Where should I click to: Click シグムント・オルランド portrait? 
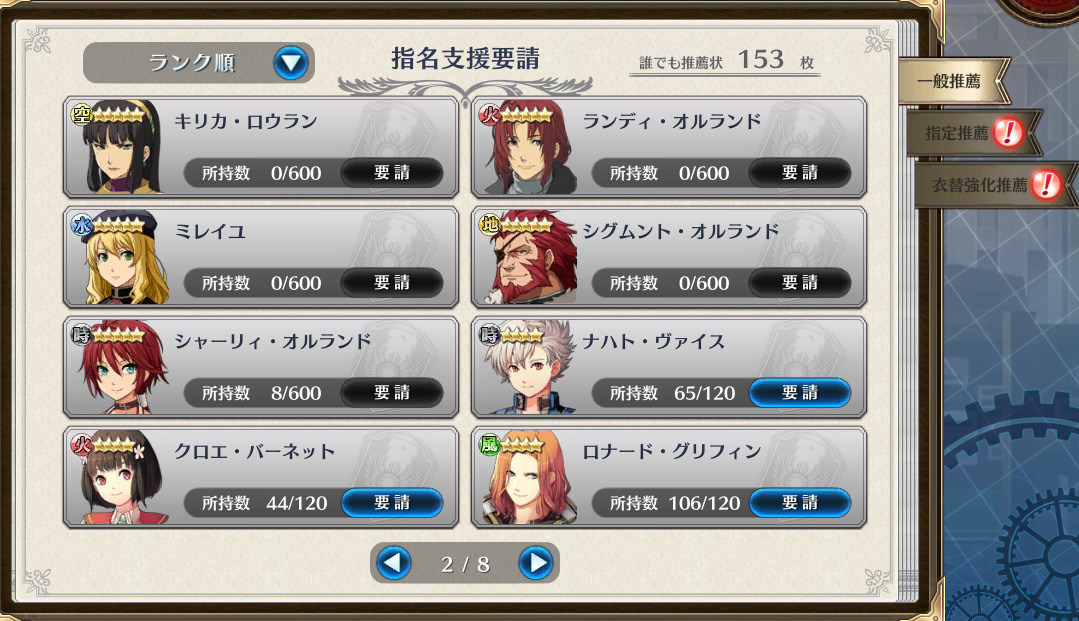528,258
